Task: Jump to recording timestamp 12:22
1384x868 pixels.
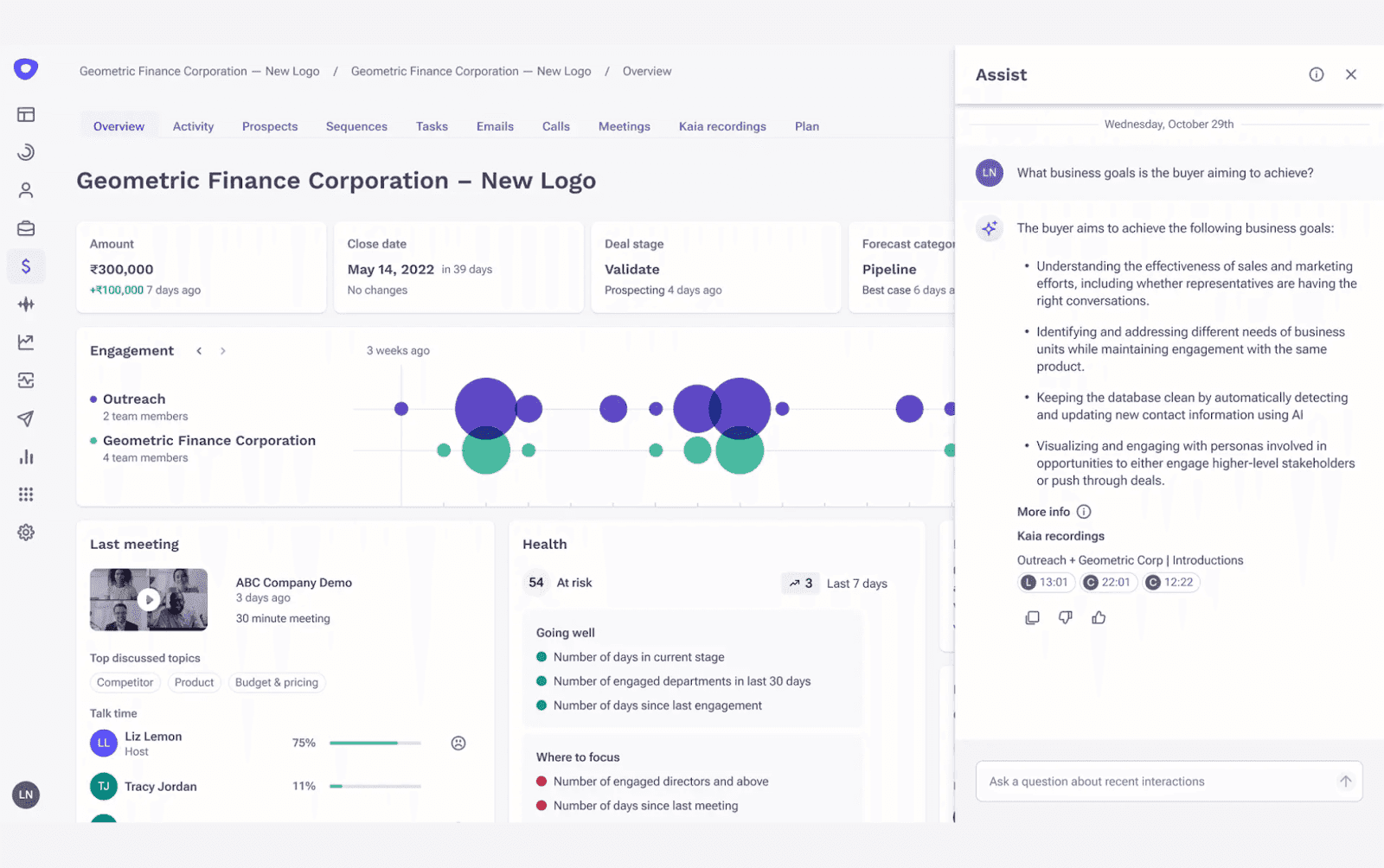Action: pos(1170,582)
